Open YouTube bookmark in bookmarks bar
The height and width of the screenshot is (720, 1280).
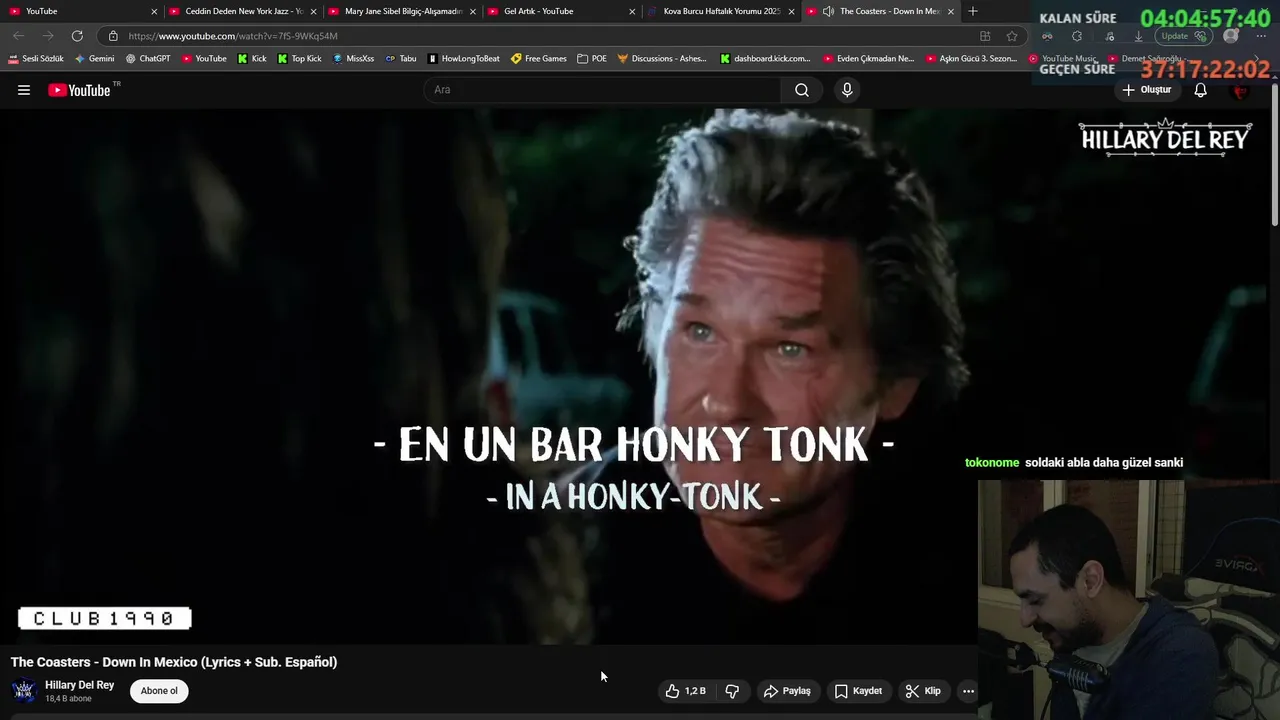coord(204,59)
